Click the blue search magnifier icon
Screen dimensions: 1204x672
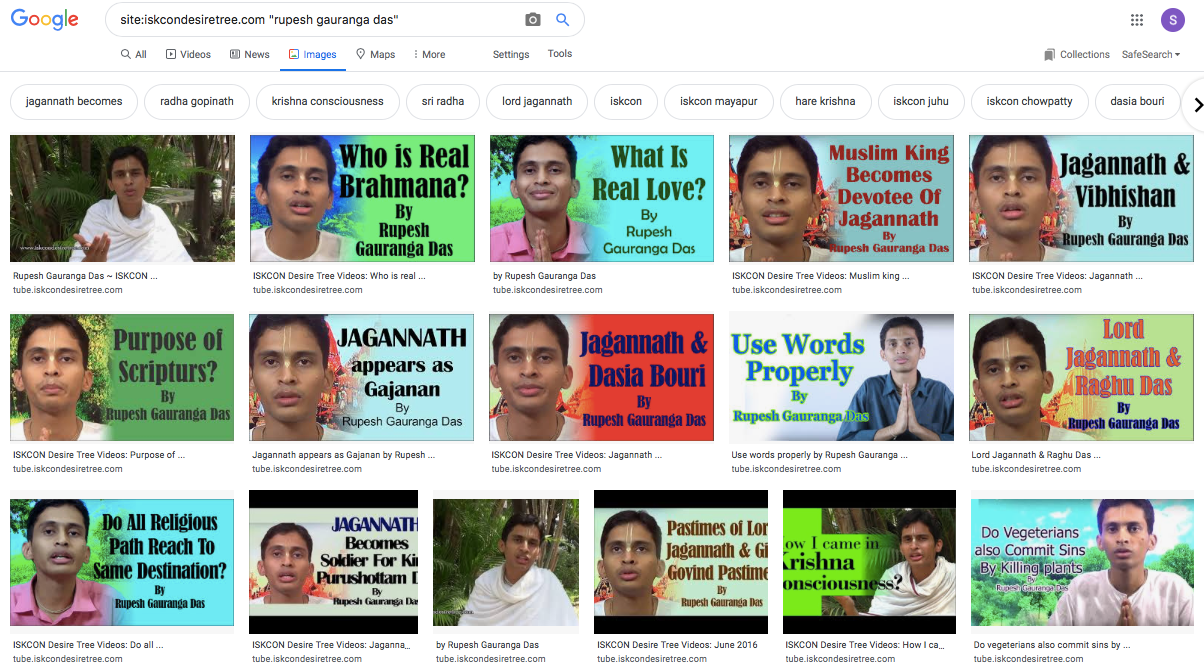click(x=563, y=20)
